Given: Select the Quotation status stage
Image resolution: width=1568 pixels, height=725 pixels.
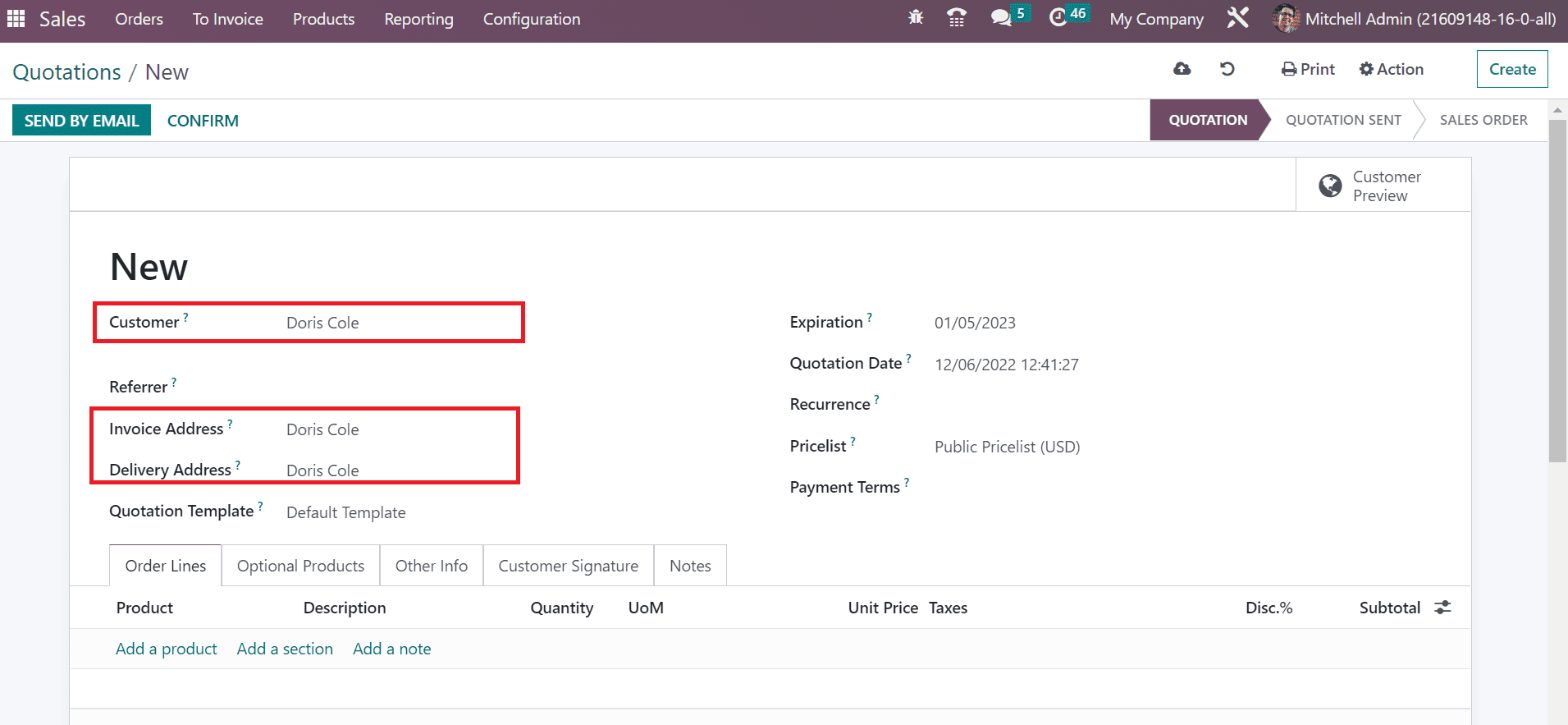Looking at the screenshot, I should click(x=1208, y=120).
